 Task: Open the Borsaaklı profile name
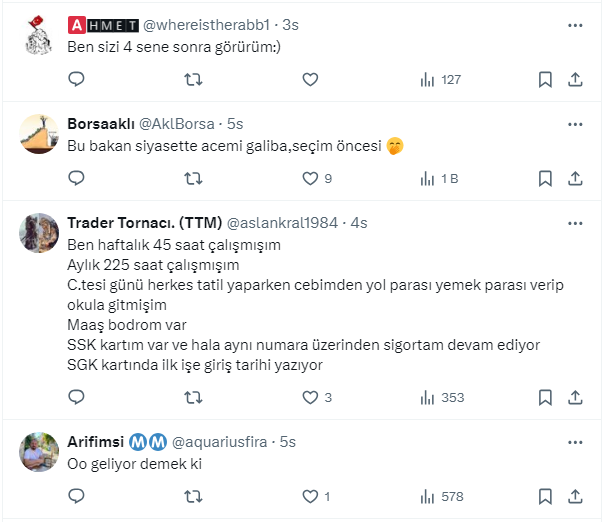(94, 124)
